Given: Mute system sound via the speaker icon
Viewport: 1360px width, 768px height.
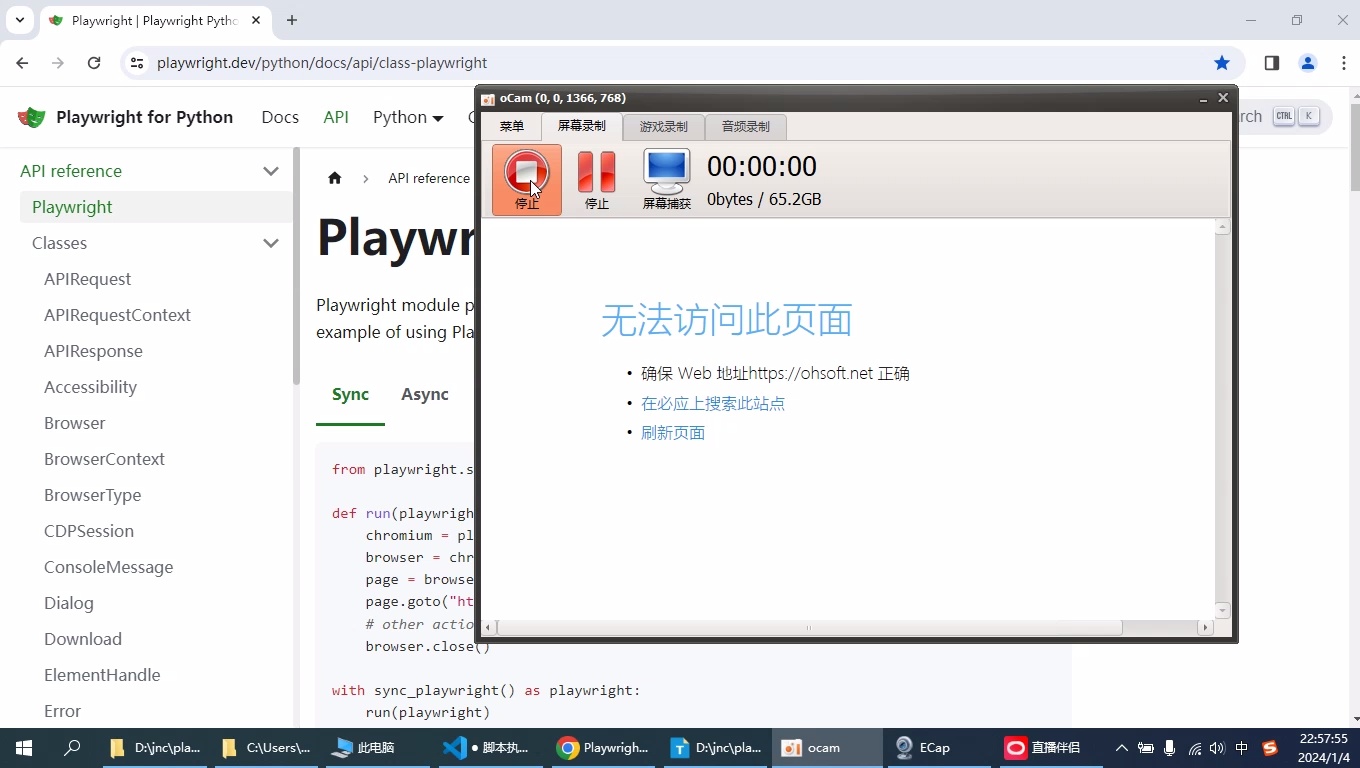Looking at the screenshot, I should click(1216, 748).
